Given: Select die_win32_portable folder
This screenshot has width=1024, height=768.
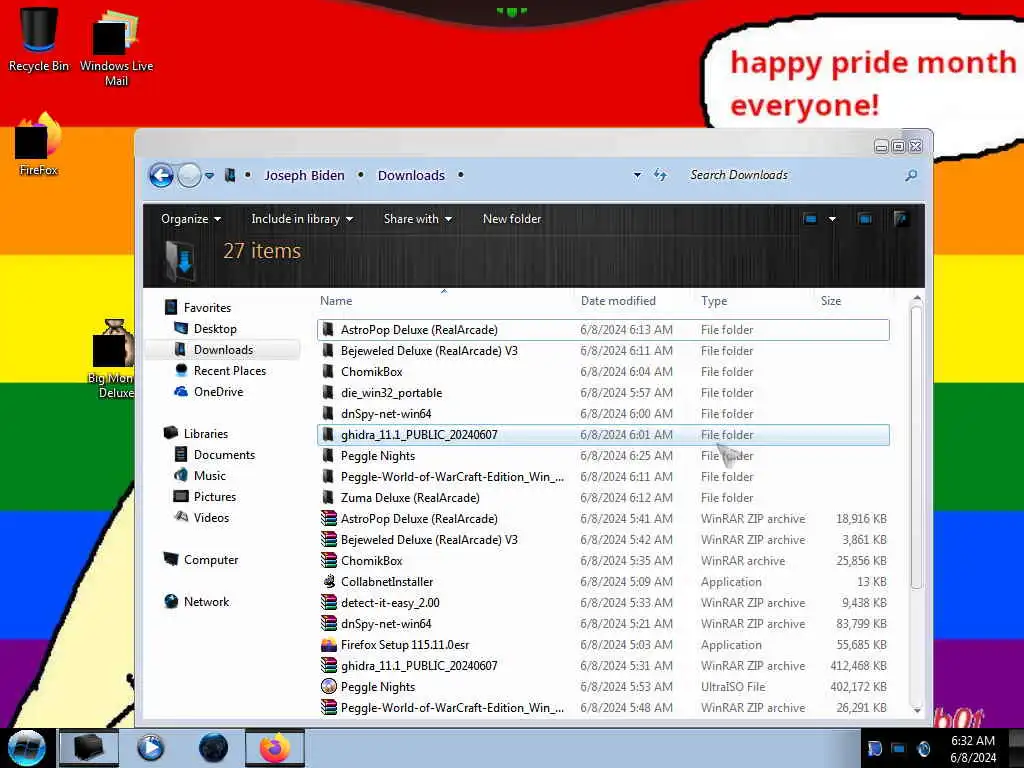Looking at the screenshot, I should [391, 392].
